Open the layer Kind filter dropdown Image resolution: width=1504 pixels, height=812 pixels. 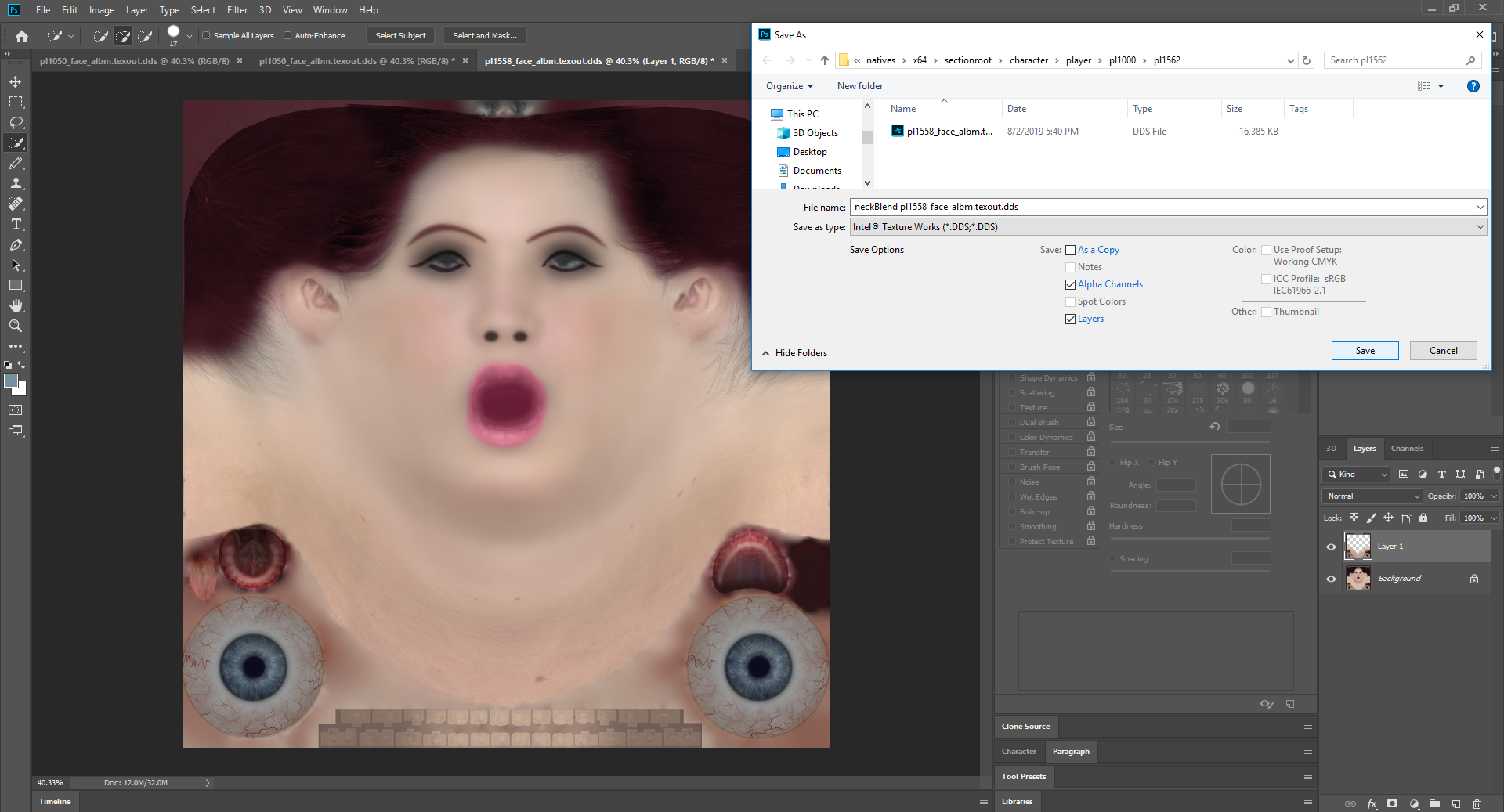(x=1357, y=474)
